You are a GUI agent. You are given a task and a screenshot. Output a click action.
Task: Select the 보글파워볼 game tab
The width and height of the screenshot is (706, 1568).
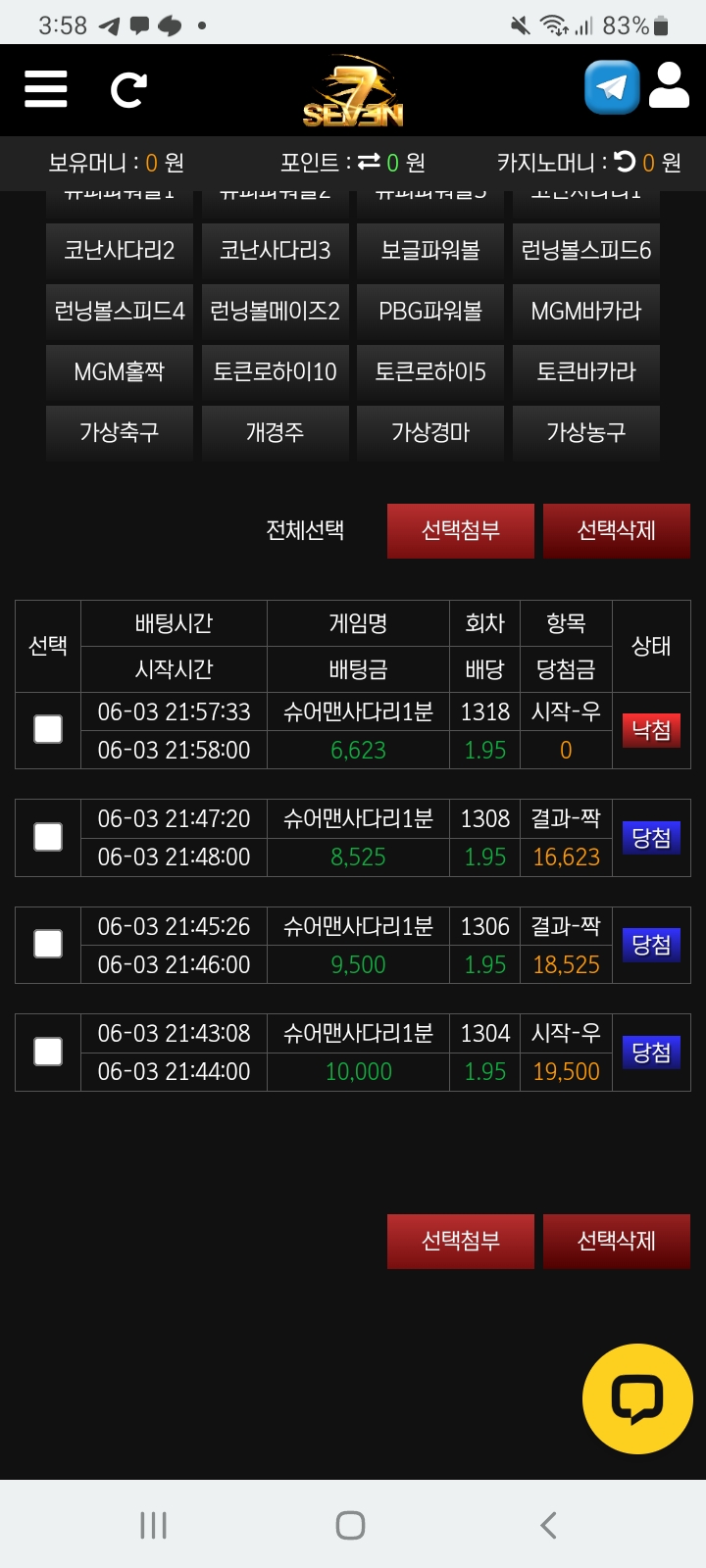pyautogui.click(x=430, y=250)
